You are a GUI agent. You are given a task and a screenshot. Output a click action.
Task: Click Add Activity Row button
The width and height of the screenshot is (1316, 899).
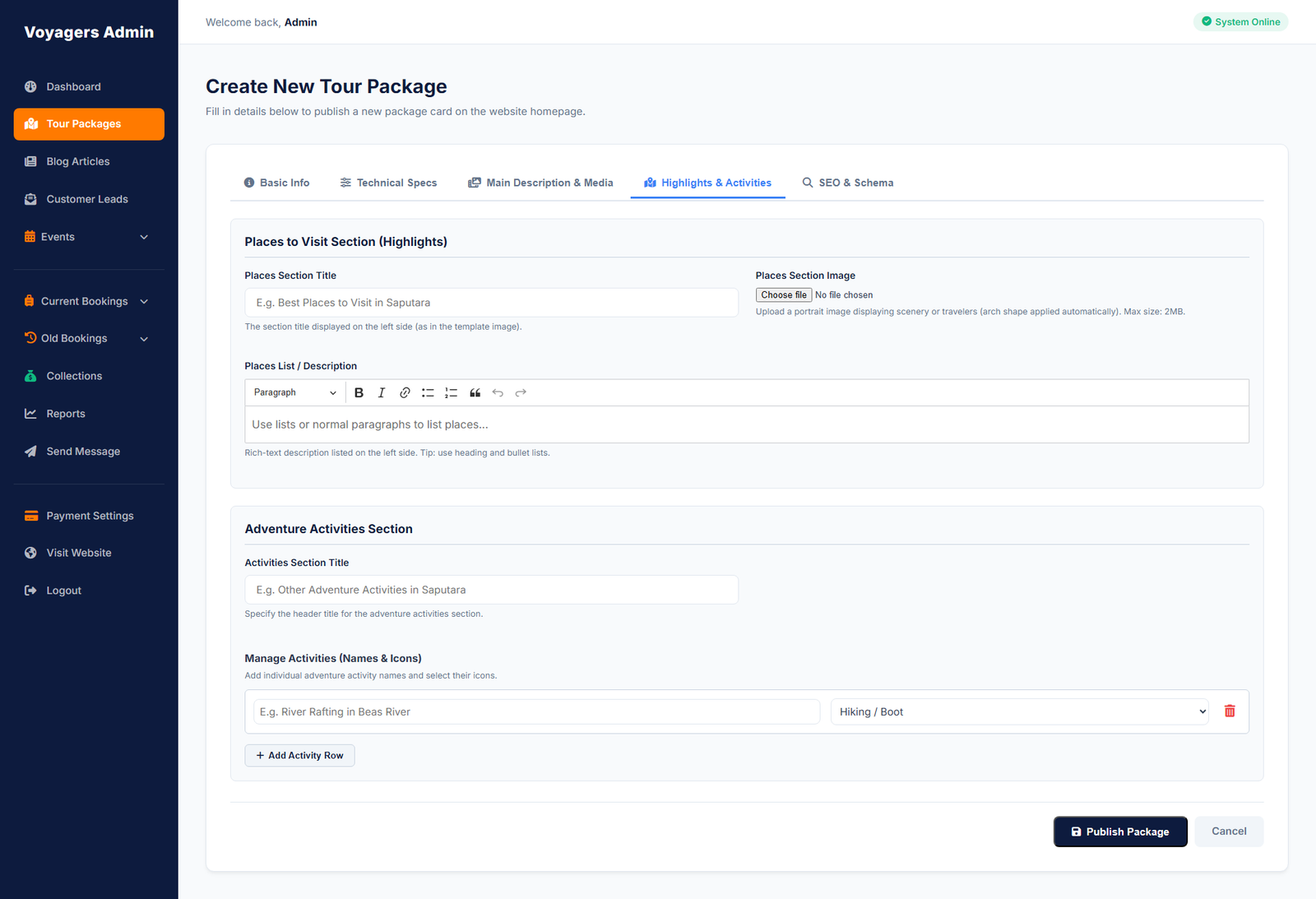299,756
